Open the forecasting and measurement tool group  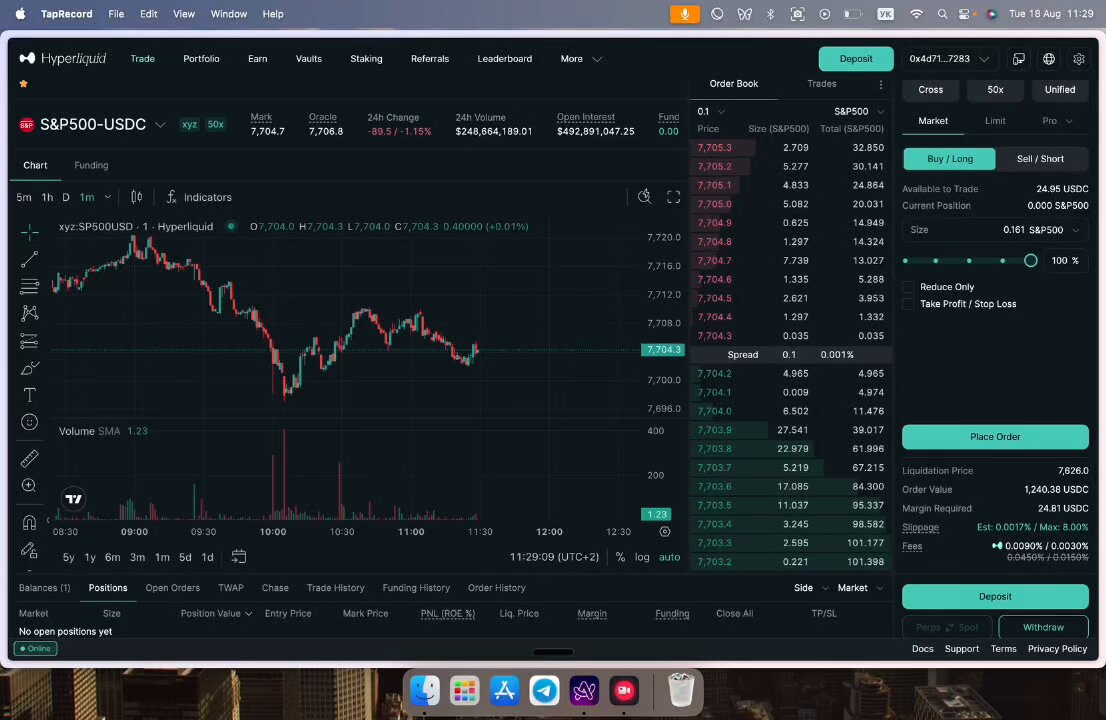pos(30,341)
